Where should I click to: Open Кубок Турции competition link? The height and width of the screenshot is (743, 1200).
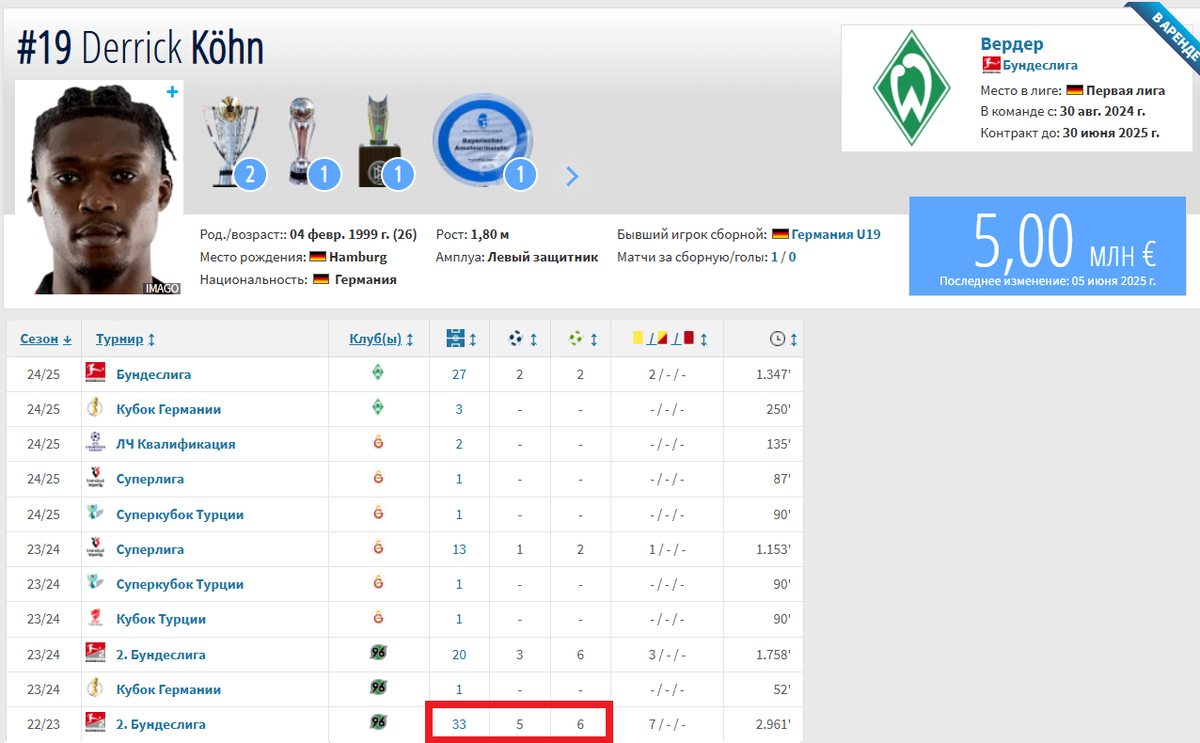coord(161,619)
